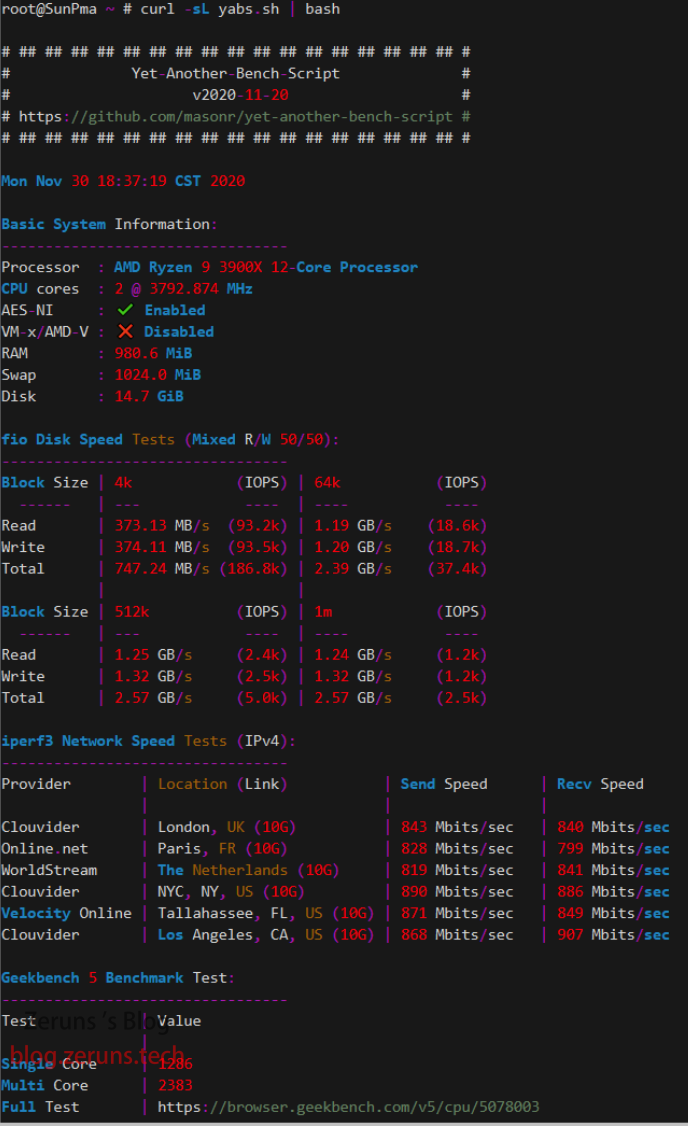Screen dimensions: 688x1126
Task: Open the Geekbench browser results link
Action: pos(348,1107)
